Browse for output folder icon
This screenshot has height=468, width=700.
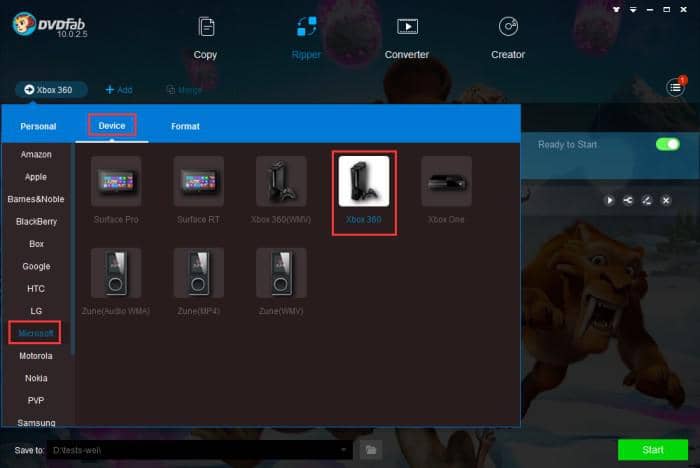pos(371,450)
